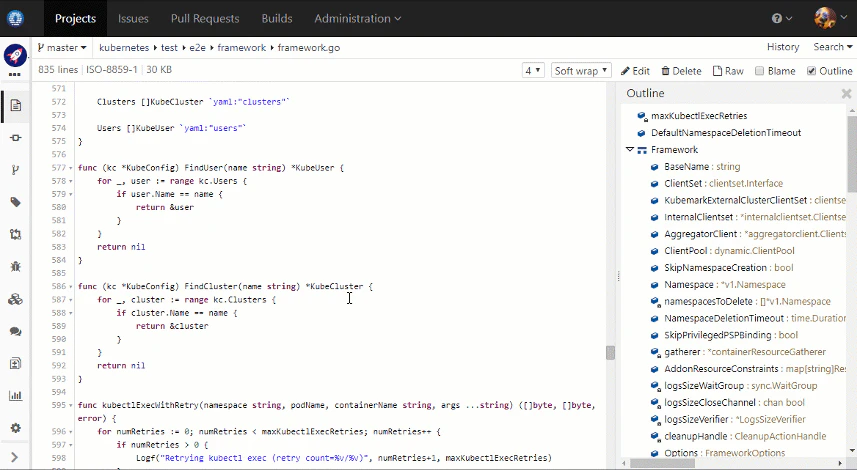Viewport: 857px width, 470px height.
Task: Fold code at line 577
Action: pos(71,168)
